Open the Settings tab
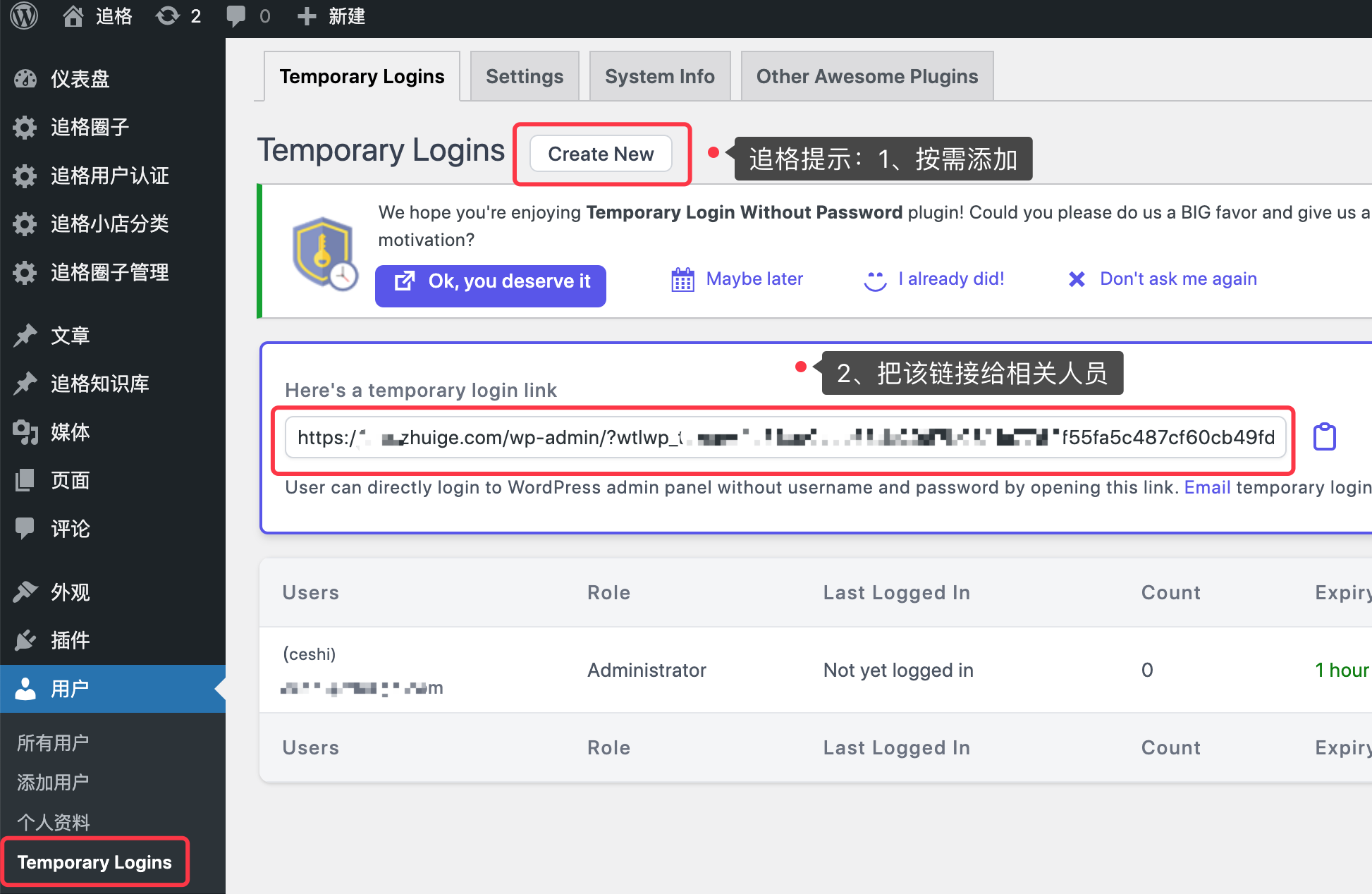1372x894 pixels. 525,76
